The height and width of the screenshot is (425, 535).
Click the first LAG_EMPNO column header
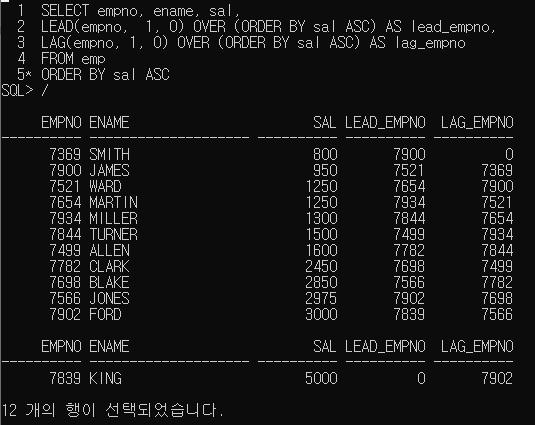click(x=477, y=122)
